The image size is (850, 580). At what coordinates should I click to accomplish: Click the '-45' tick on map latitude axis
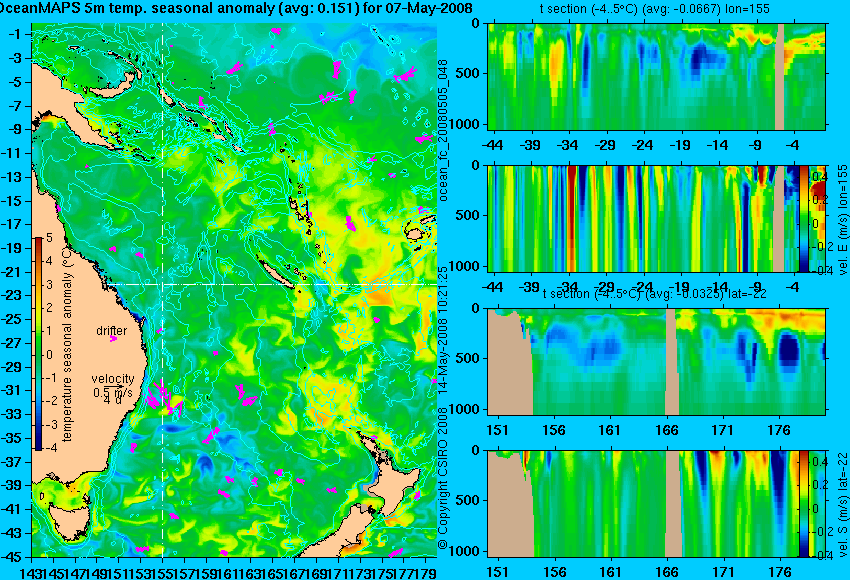(x=12, y=557)
